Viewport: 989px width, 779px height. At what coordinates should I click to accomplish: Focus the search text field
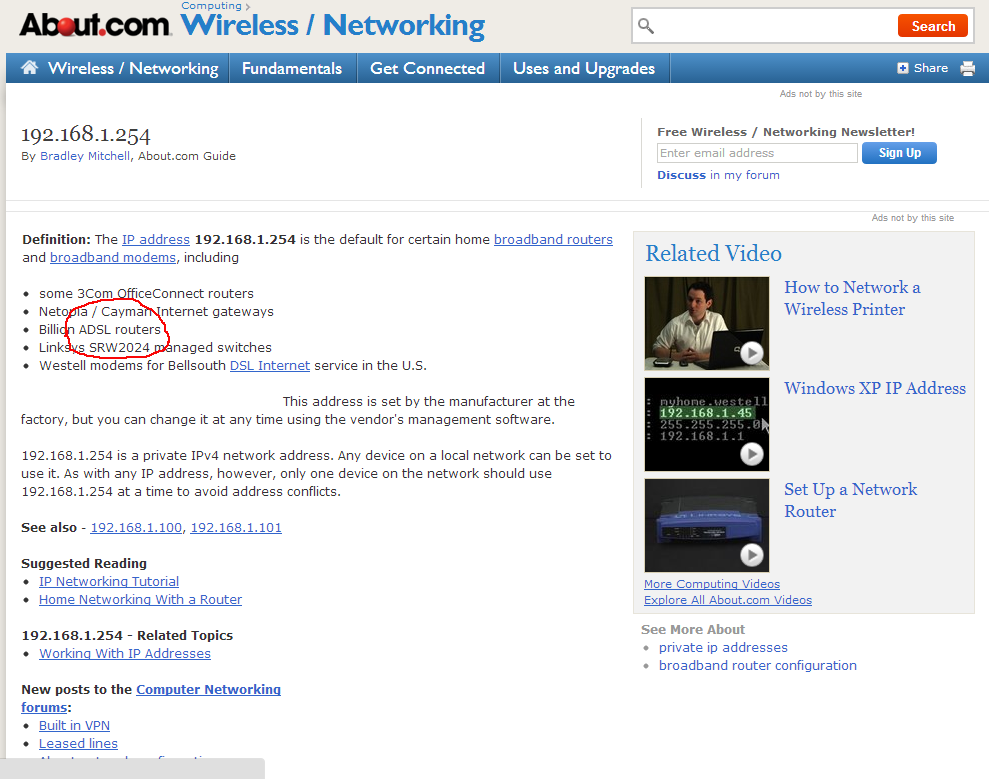click(775, 26)
